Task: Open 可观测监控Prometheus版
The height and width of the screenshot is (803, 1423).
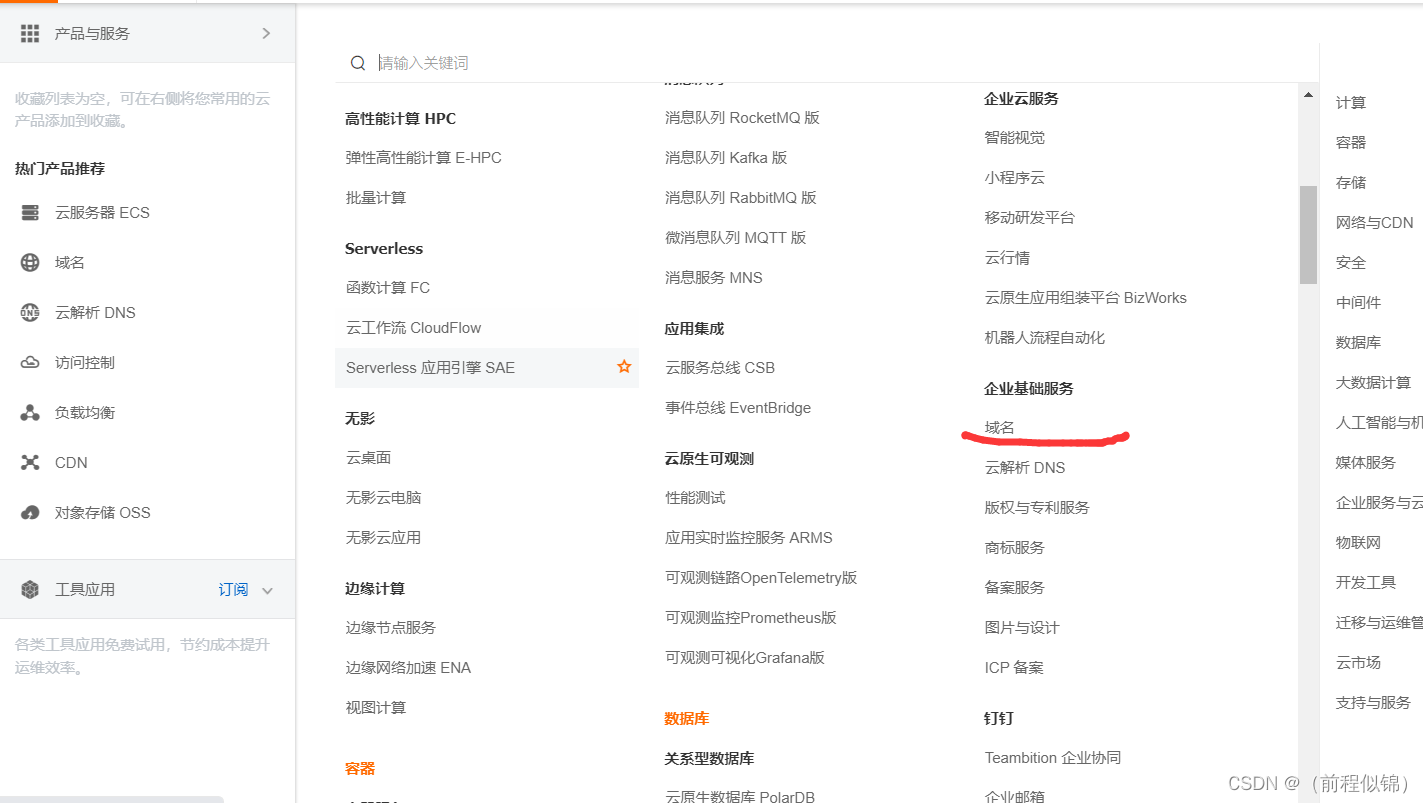Action: pos(751,617)
